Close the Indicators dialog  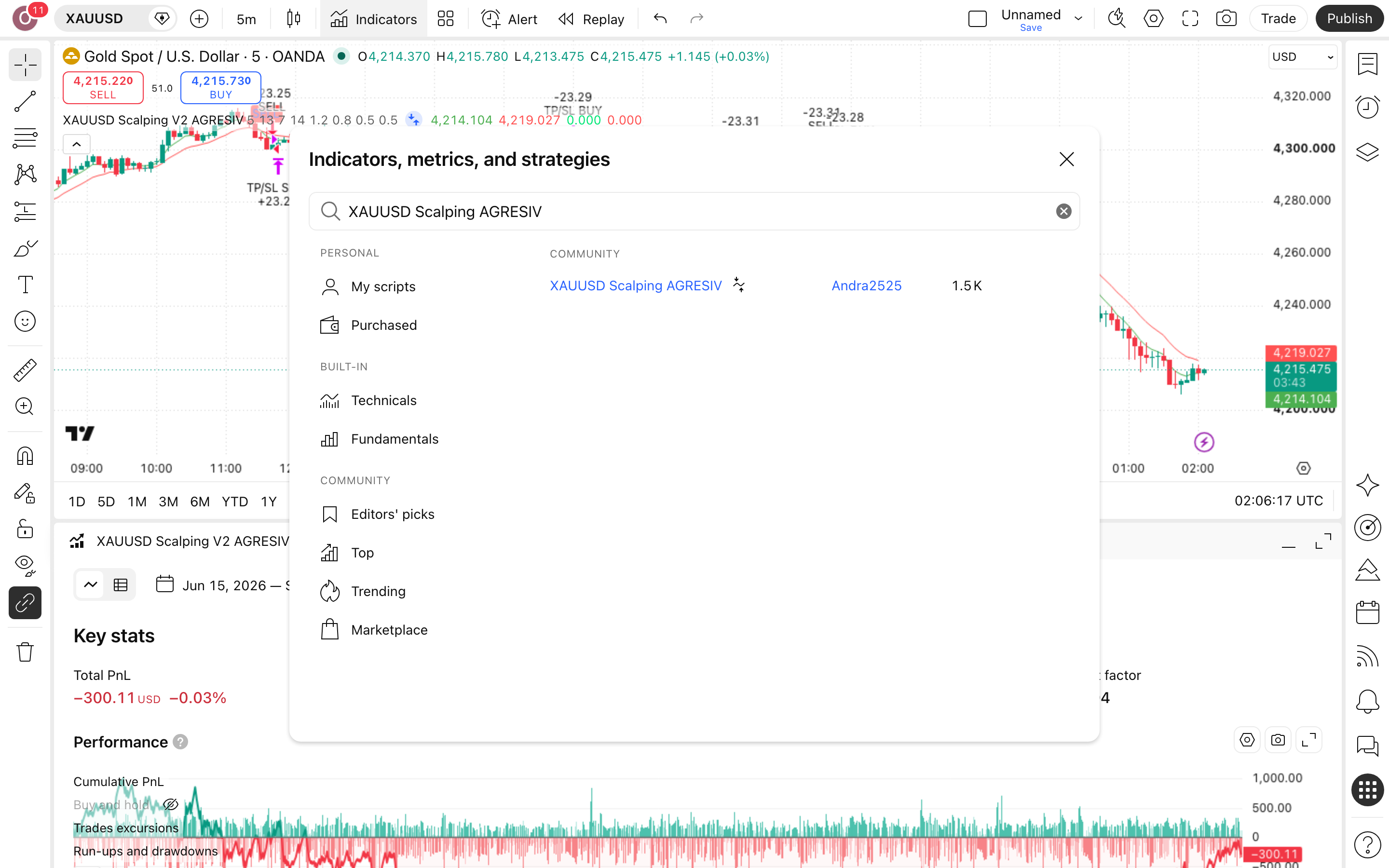(x=1066, y=159)
